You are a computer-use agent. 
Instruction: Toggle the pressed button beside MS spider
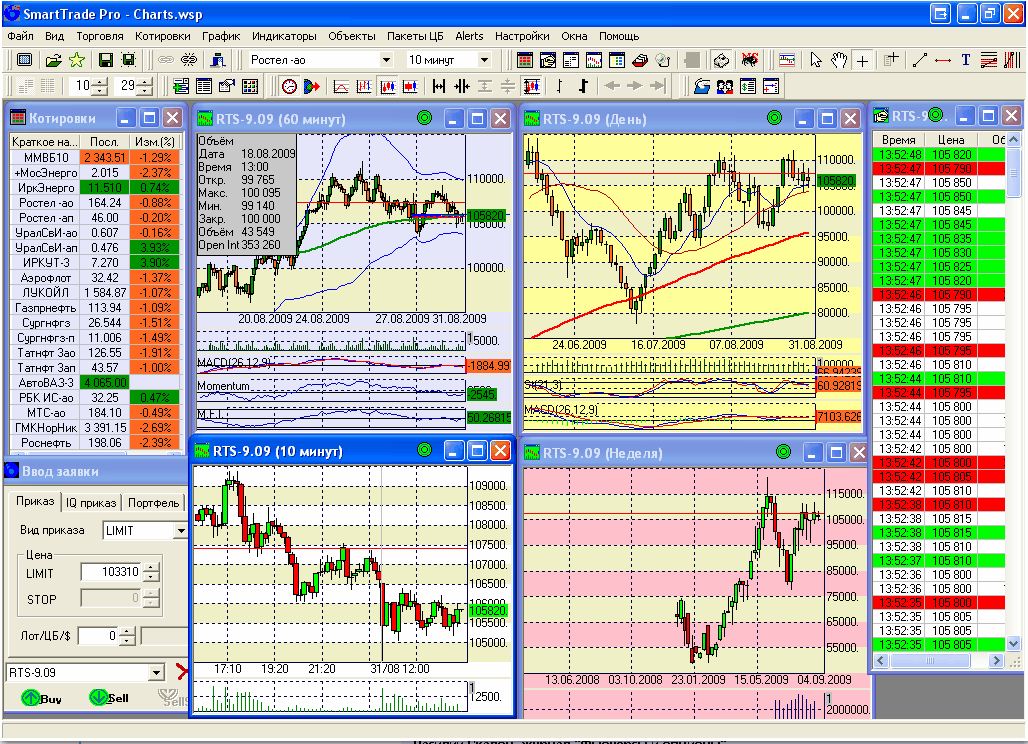[721, 60]
